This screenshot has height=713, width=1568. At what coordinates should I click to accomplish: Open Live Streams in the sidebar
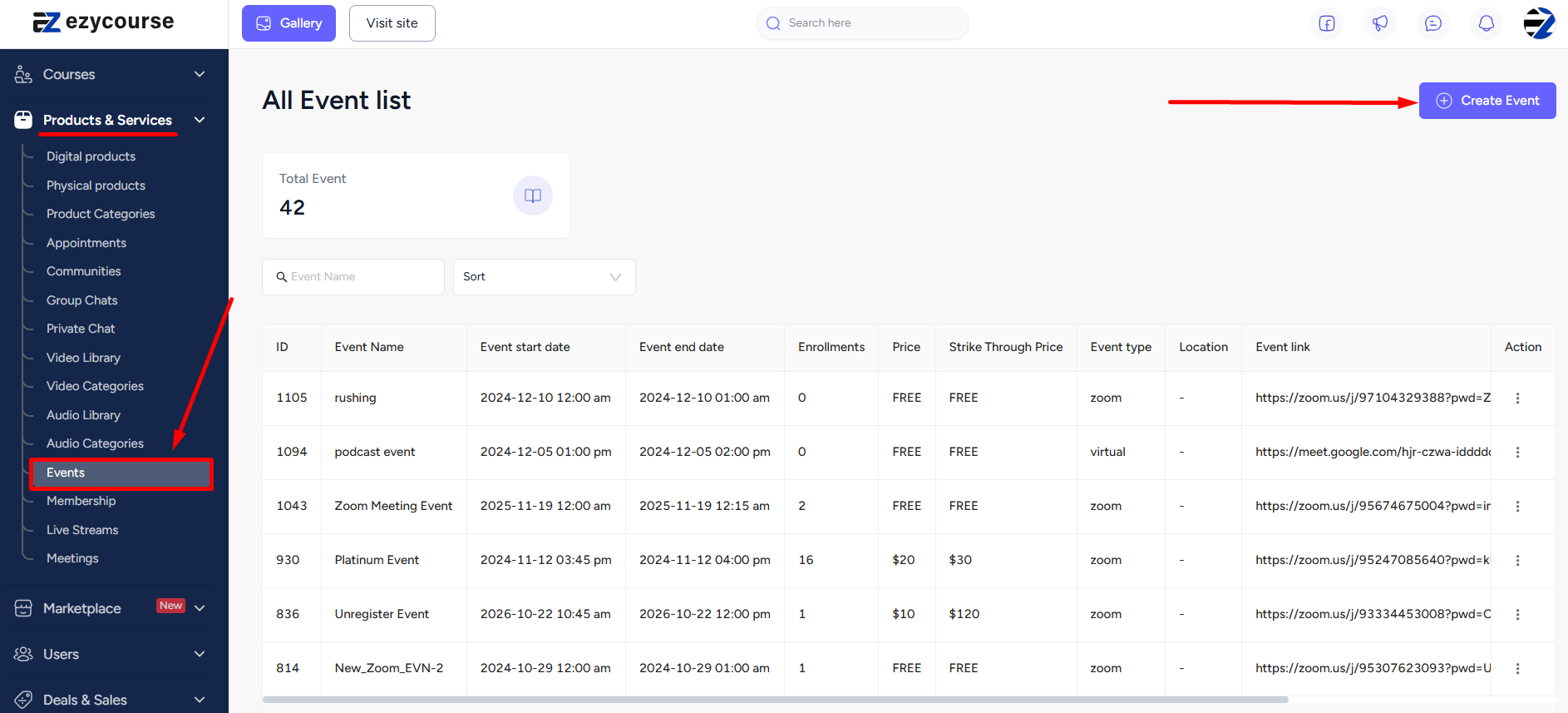click(82, 530)
